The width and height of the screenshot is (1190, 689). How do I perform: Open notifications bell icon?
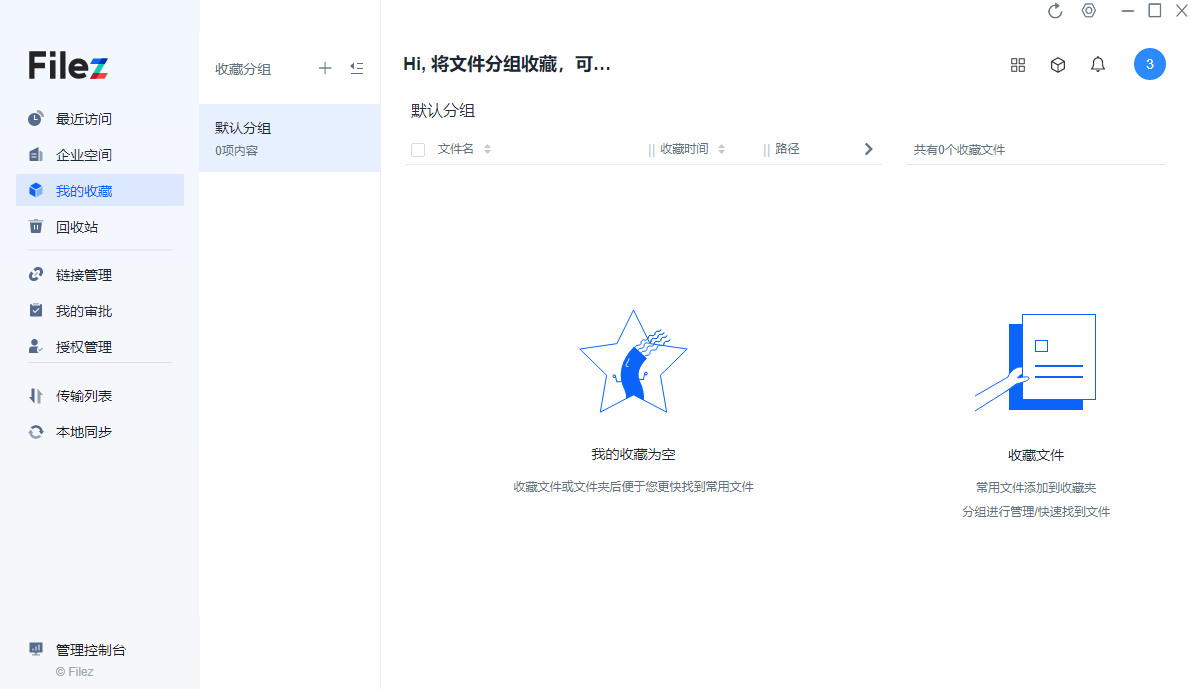tap(1097, 65)
